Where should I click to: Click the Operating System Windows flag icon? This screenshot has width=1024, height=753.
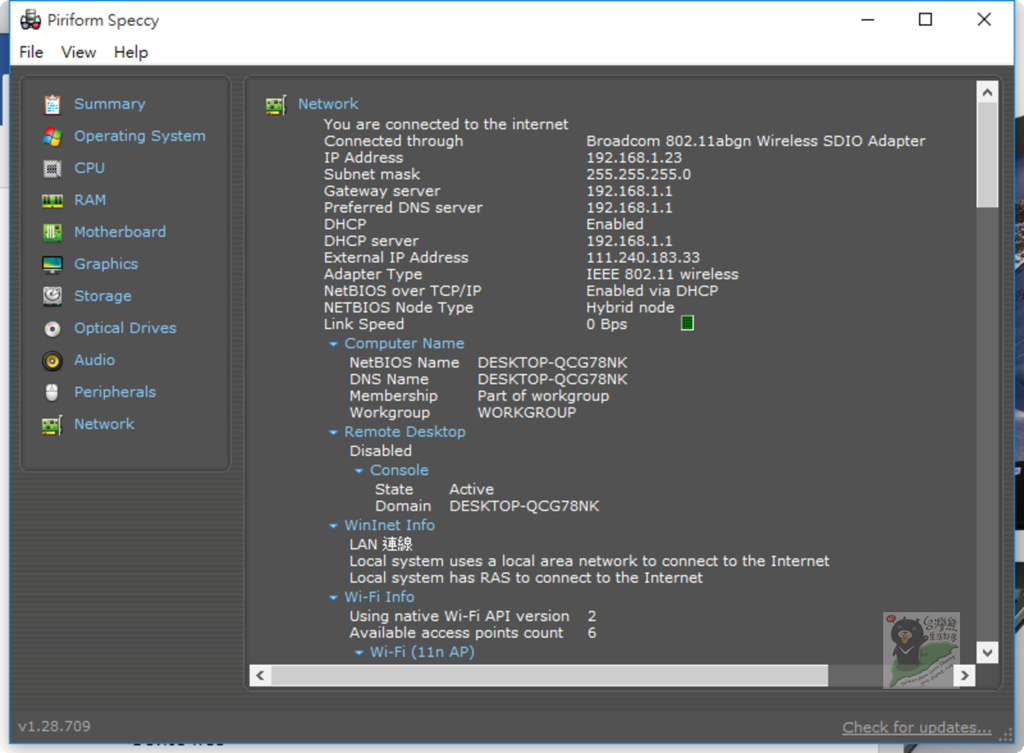(x=52, y=136)
